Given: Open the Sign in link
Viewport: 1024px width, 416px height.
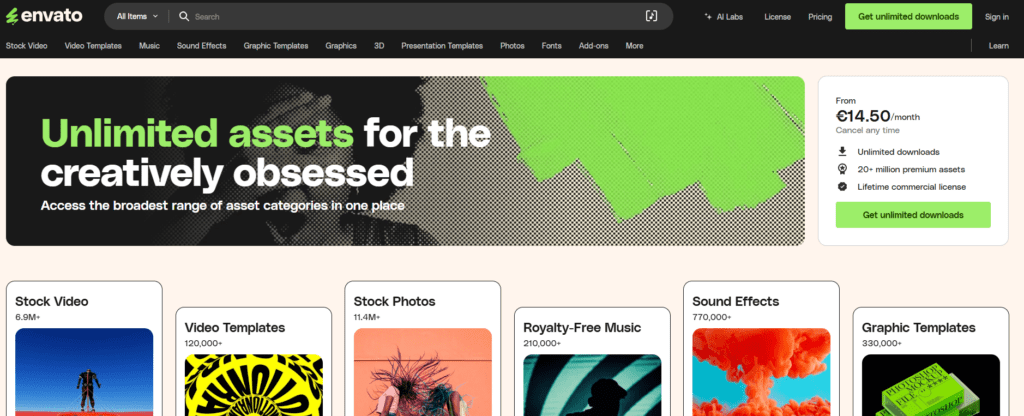Looking at the screenshot, I should coord(997,17).
